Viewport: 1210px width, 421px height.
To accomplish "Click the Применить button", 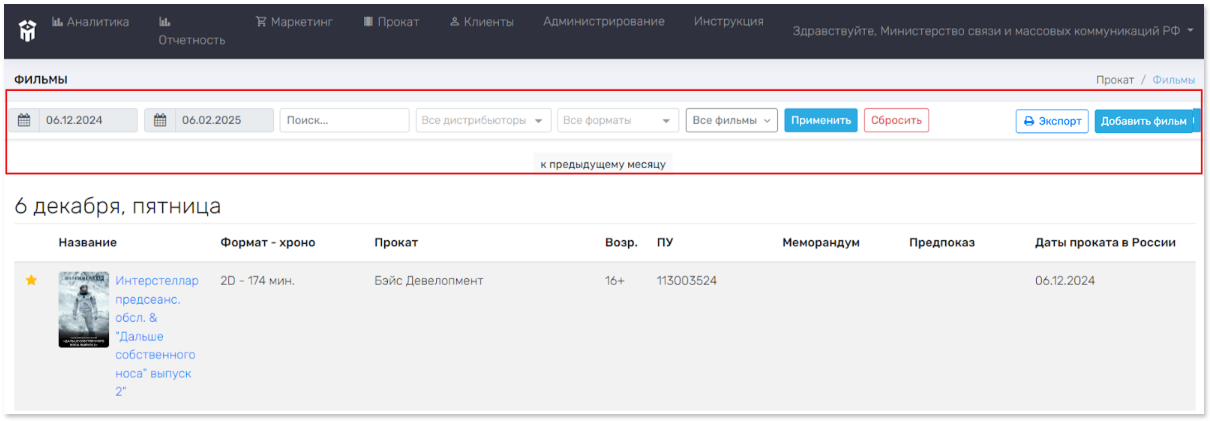I will (821, 120).
